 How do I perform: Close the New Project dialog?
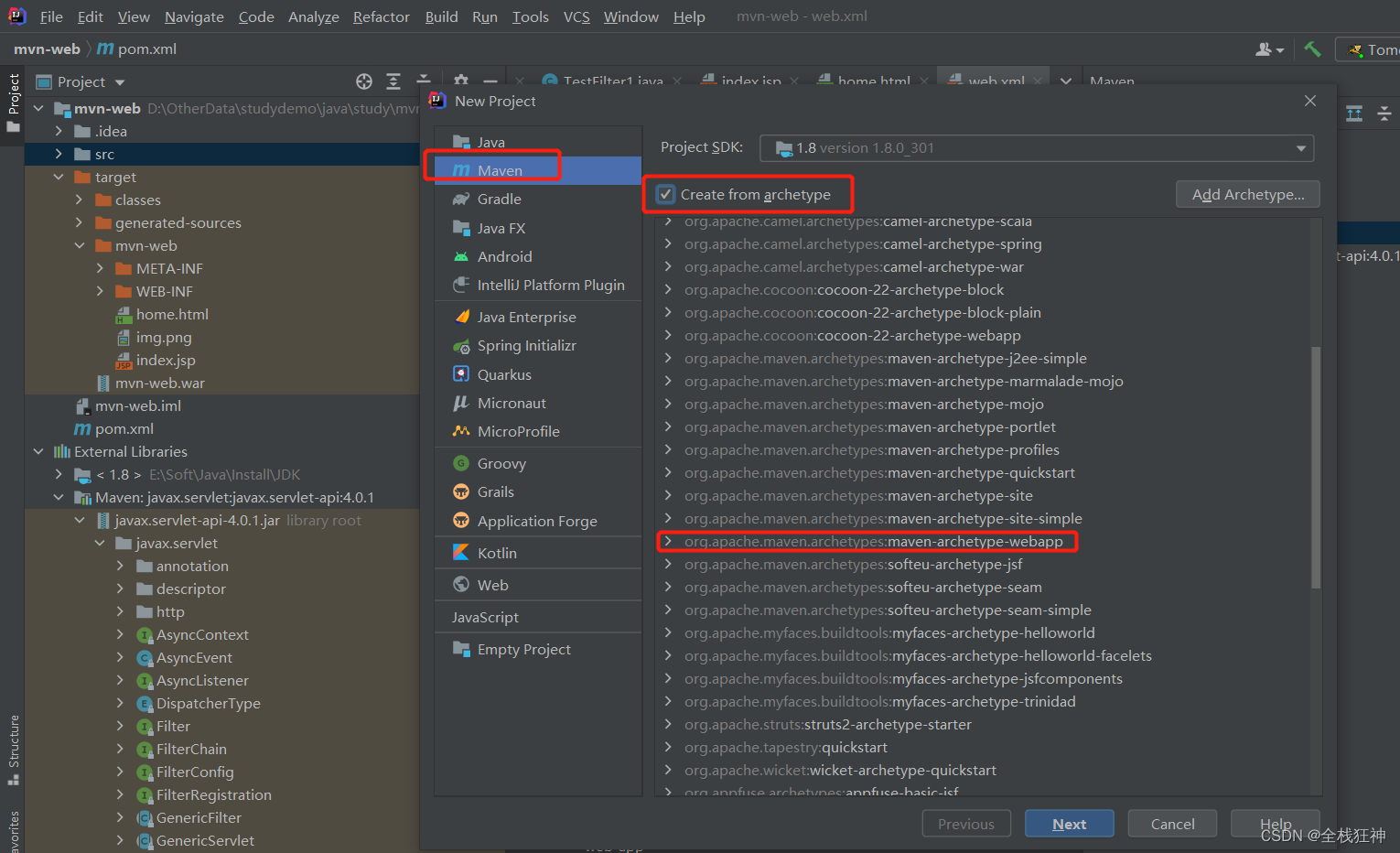coord(1310,101)
